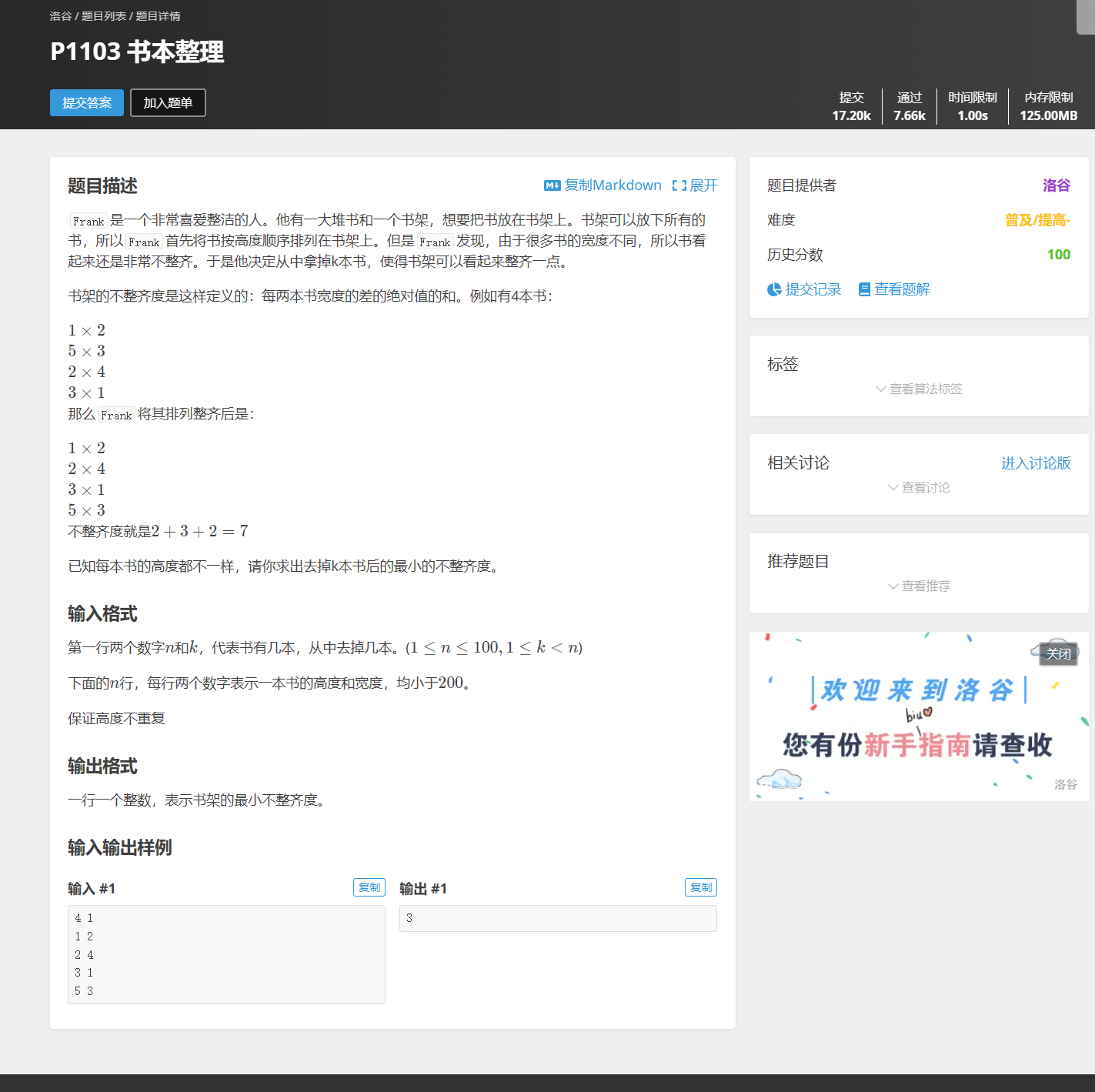
Task: Copy sample output #1 with 复制
Action: [701, 887]
